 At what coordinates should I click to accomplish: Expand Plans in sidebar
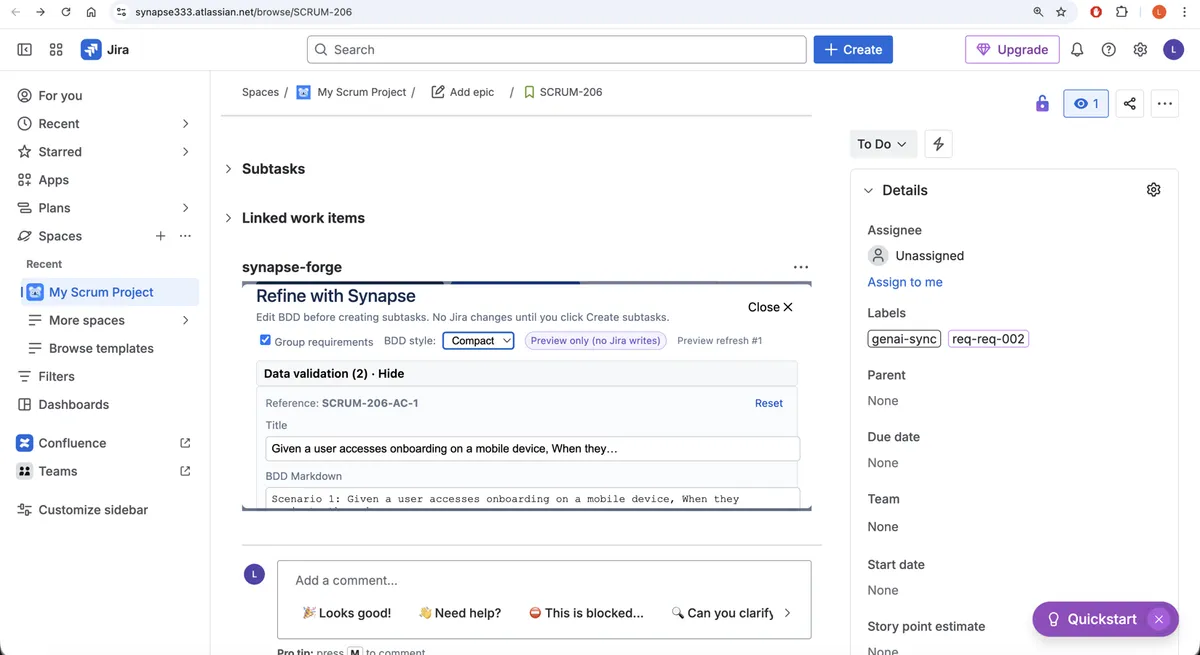coord(185,208)
